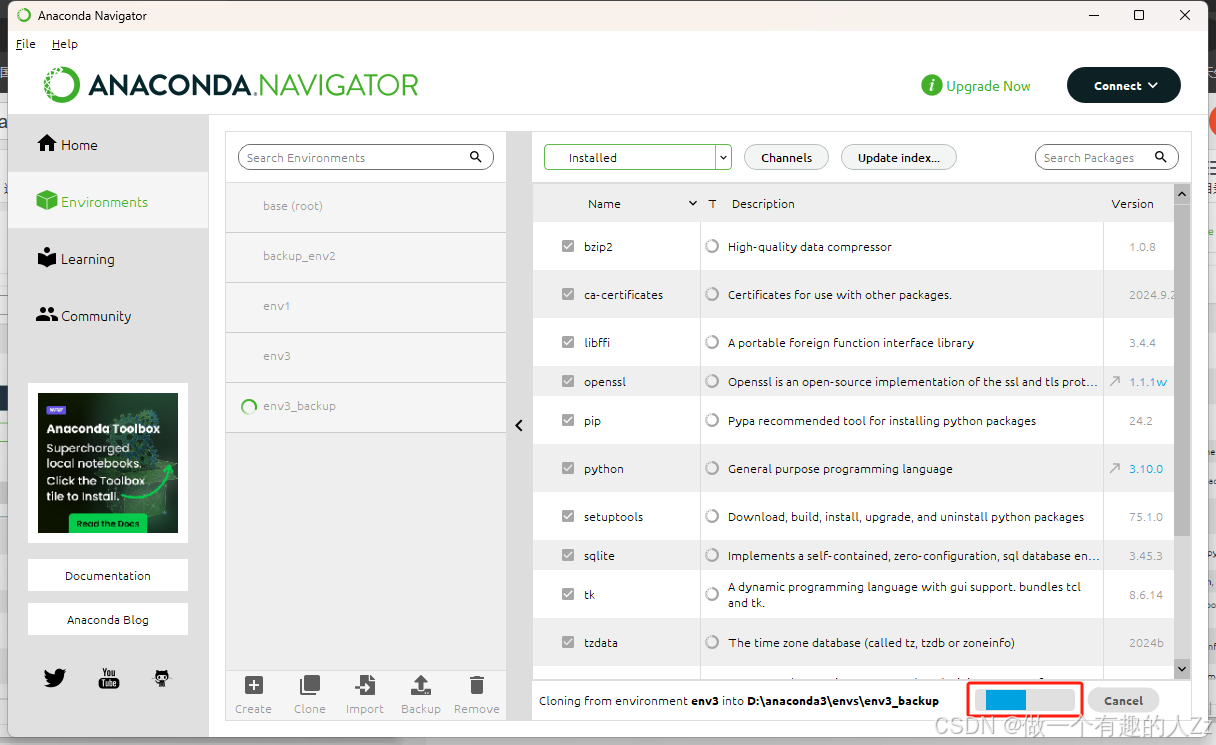The width and height of the screenshot is (1216, 745).
Task: Select the env1 environment
Action: 366,306
